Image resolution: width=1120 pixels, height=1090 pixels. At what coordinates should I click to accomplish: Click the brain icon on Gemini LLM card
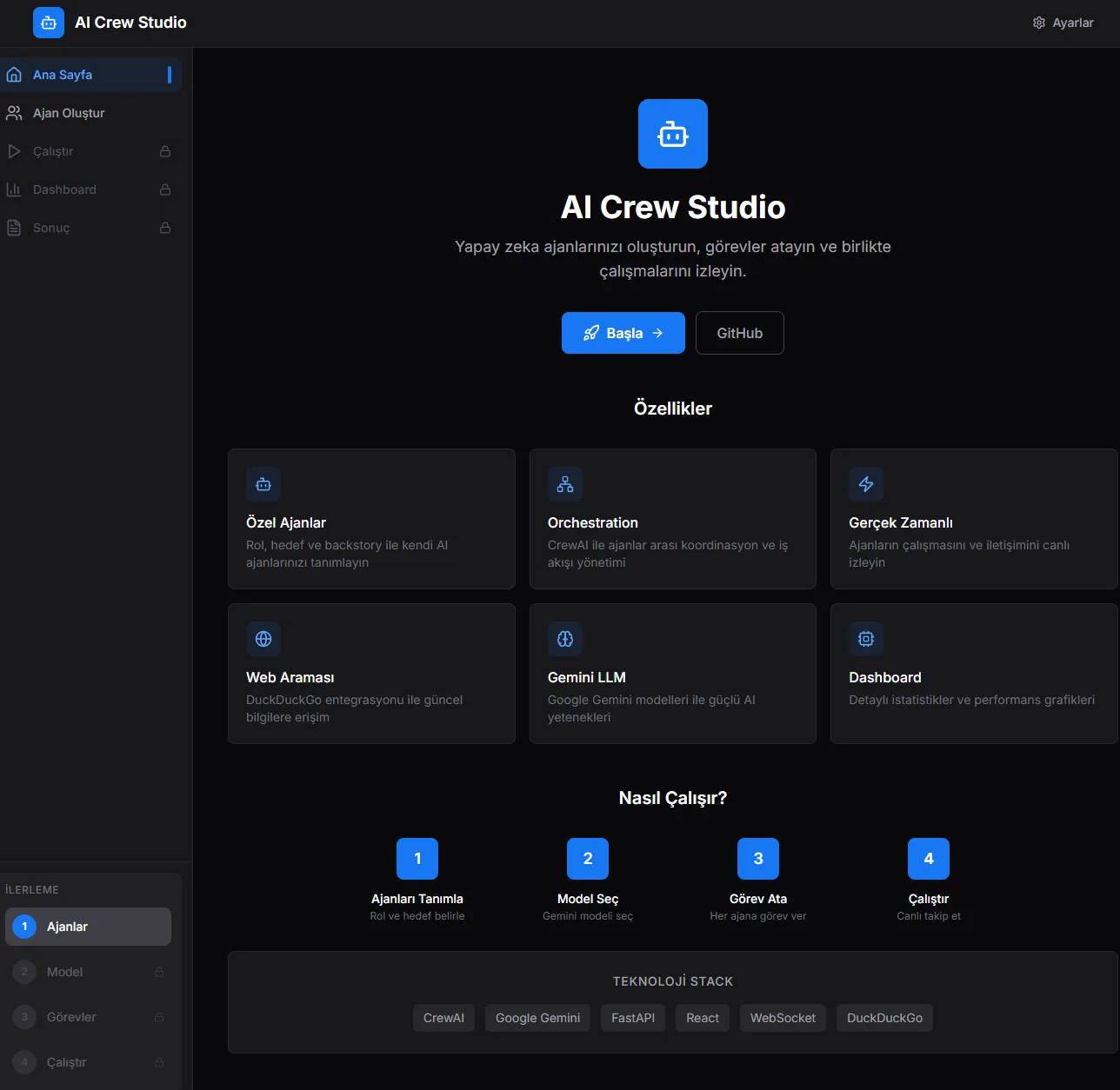pos(565,639)
